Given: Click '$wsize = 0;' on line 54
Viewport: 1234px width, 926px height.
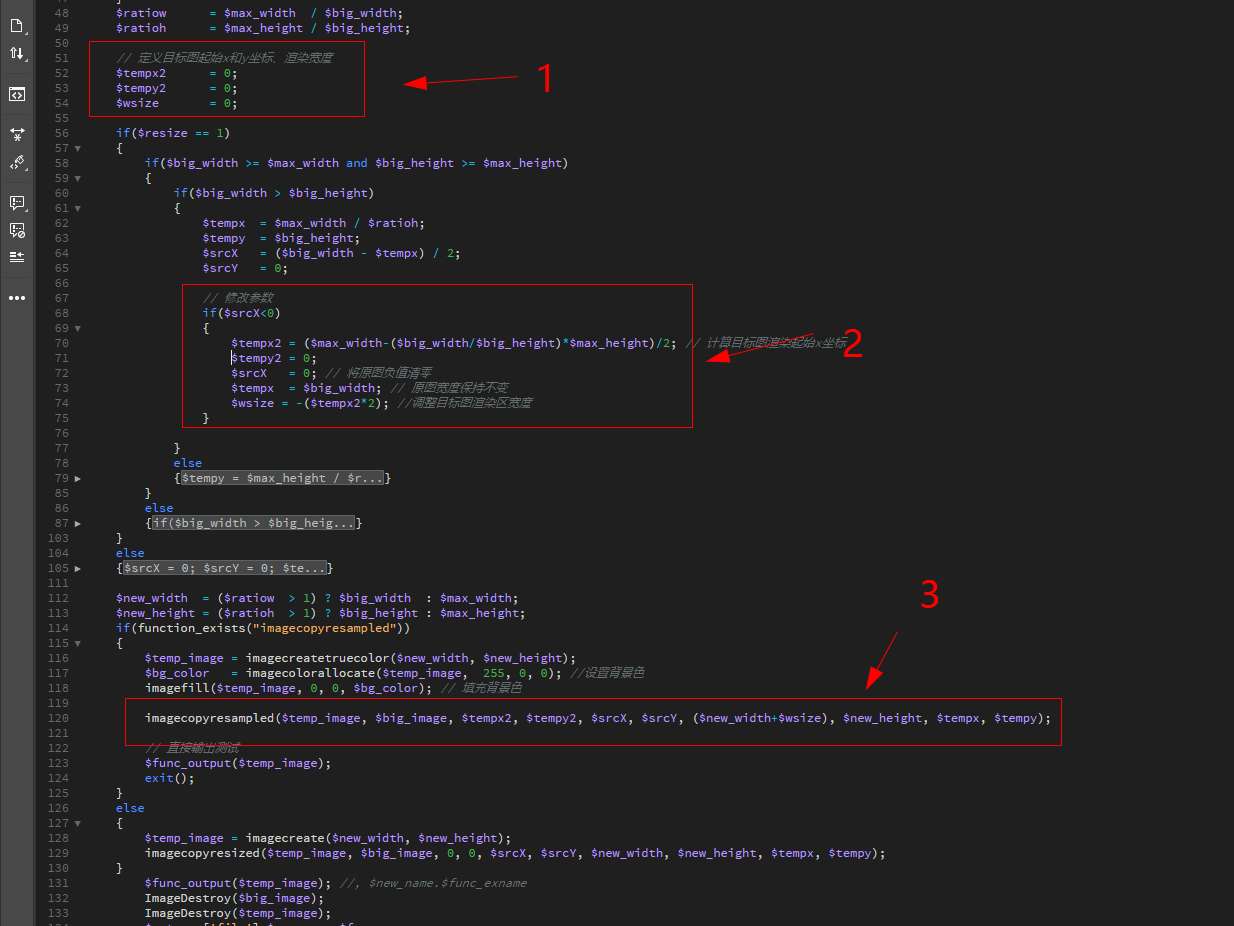Looking at the screenshot, I should point(177,103).
